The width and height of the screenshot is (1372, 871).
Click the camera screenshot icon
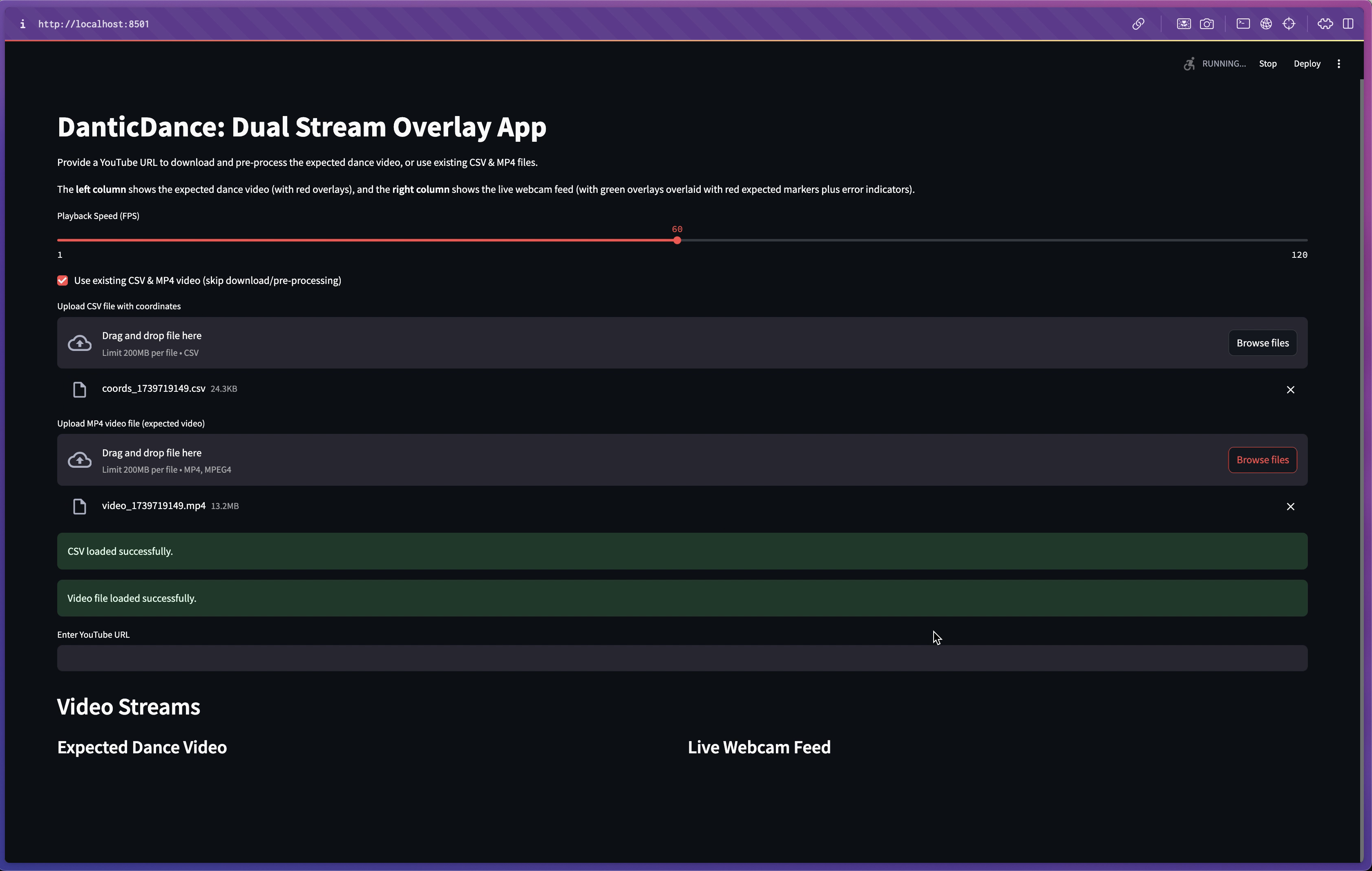coord(1206,24)
